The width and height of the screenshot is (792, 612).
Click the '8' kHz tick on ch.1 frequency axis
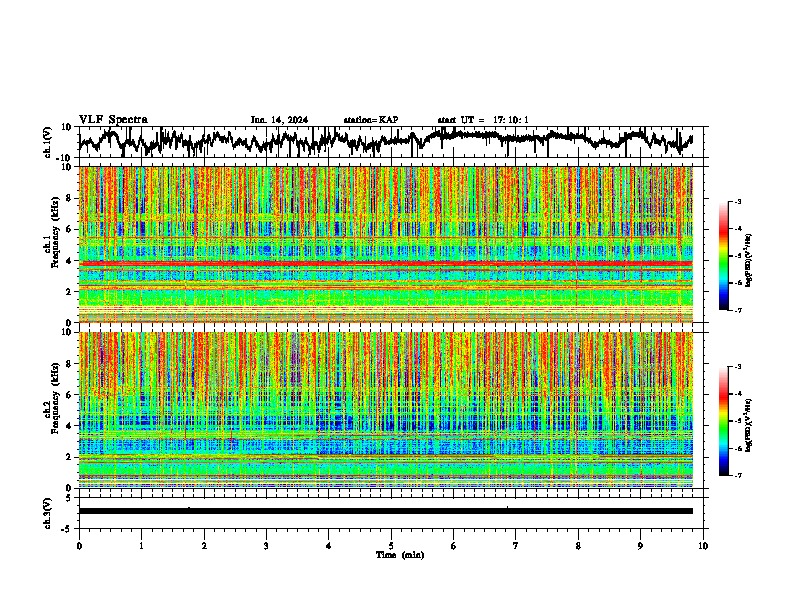click(69, 198)
